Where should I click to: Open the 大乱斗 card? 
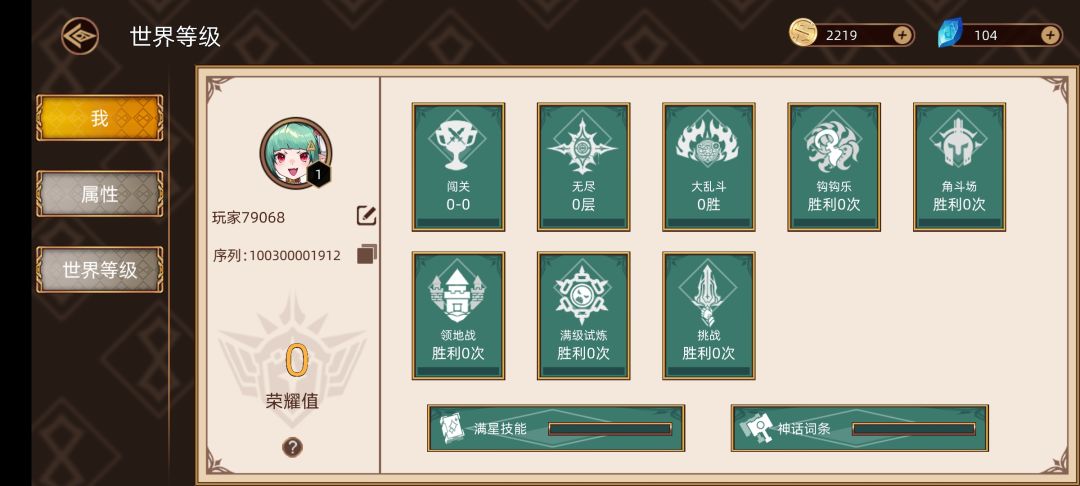pyautogui.click(x=709, y=167)
